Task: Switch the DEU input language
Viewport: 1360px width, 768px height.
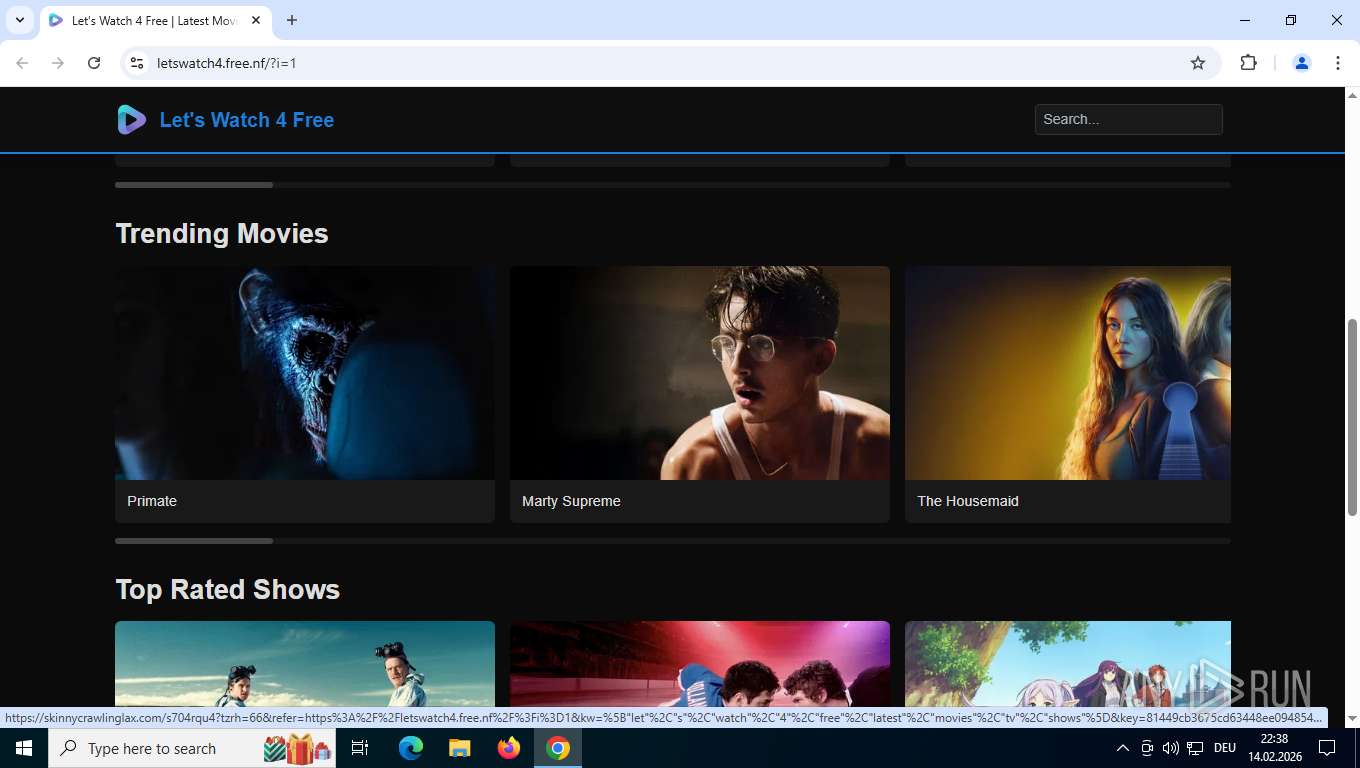Action: (1225, 748)
